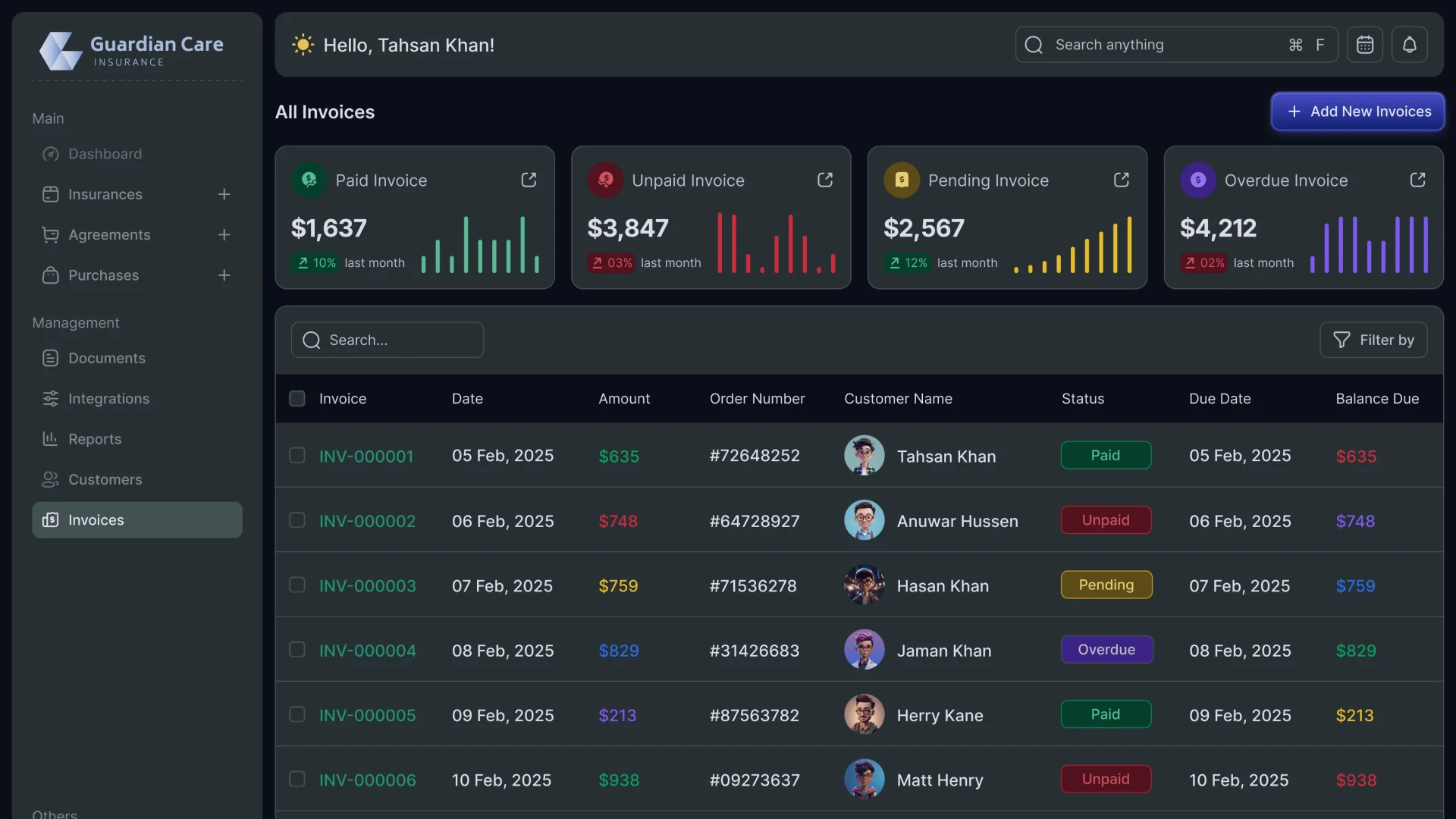
Task: Toggle the select-all invoices header checkbox
Action: (x=297, y=398)
